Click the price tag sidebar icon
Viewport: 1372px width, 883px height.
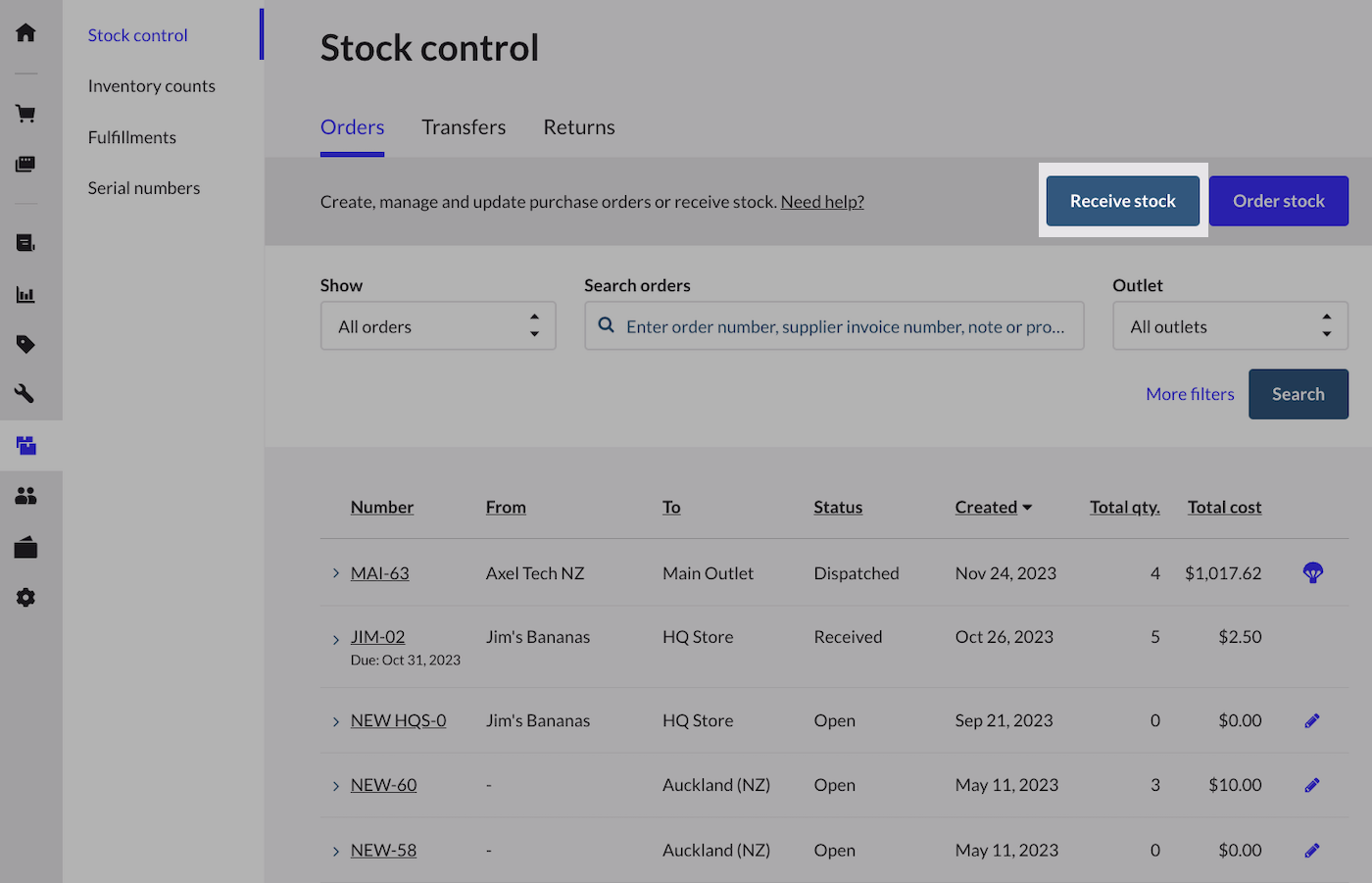26,344
